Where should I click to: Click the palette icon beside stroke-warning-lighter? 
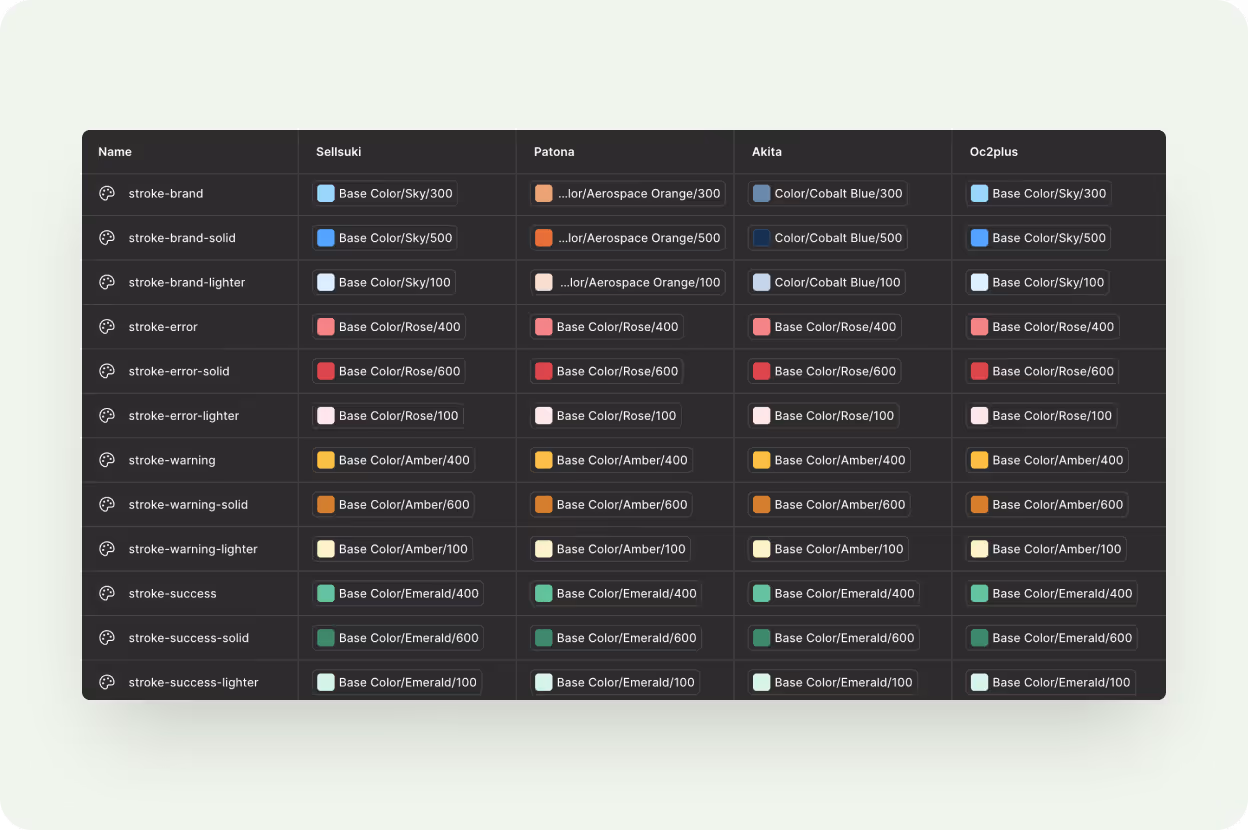(x=107, y=549)
